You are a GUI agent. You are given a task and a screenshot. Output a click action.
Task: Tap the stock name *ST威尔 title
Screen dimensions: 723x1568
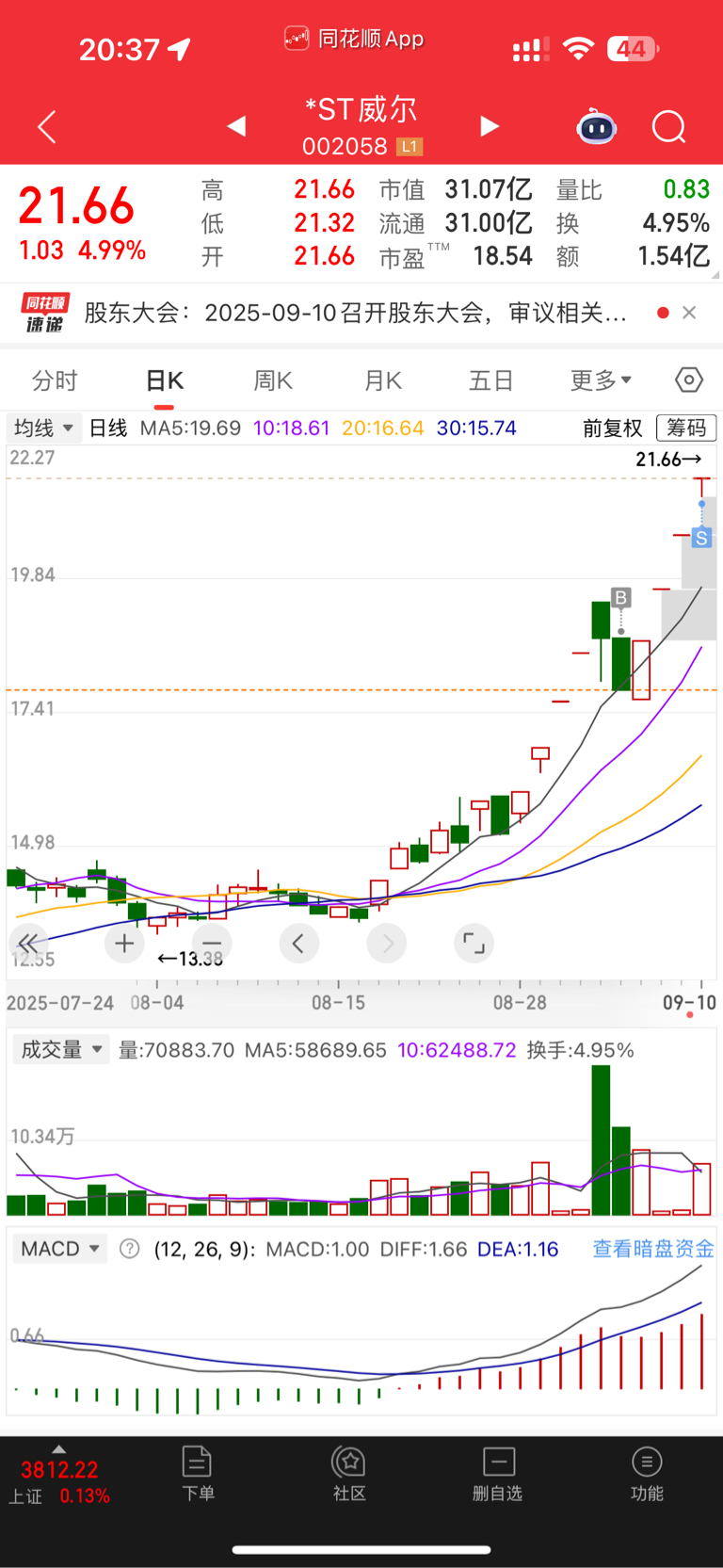361,109
